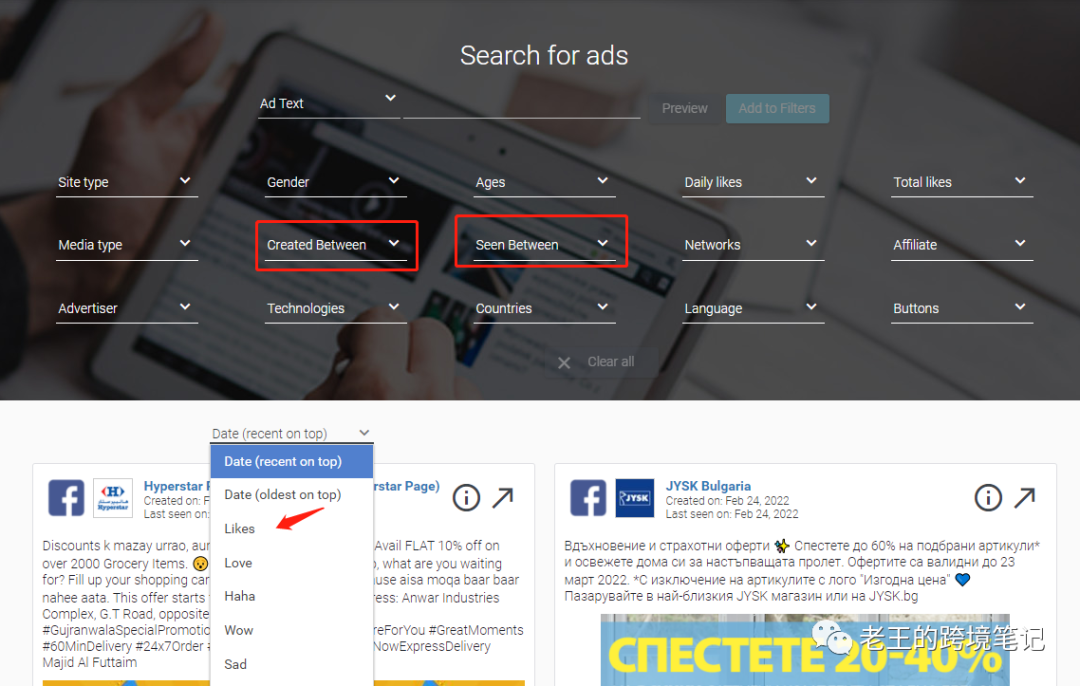The height and width of the screenshot is (686, 1080).
Task: Open the Countries filter dropdown
Action: coord(544,308)
